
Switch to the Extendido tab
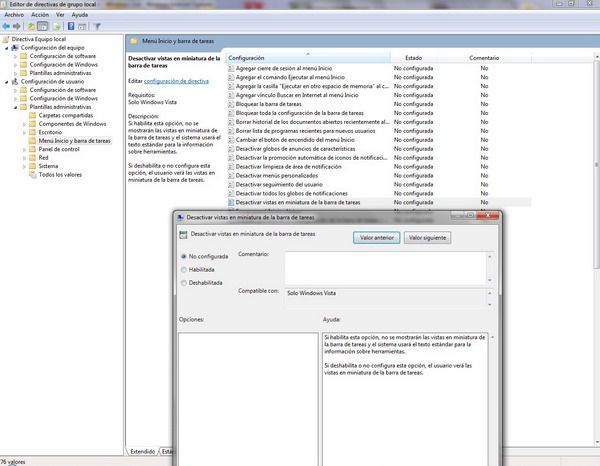(x=143, y=451)
